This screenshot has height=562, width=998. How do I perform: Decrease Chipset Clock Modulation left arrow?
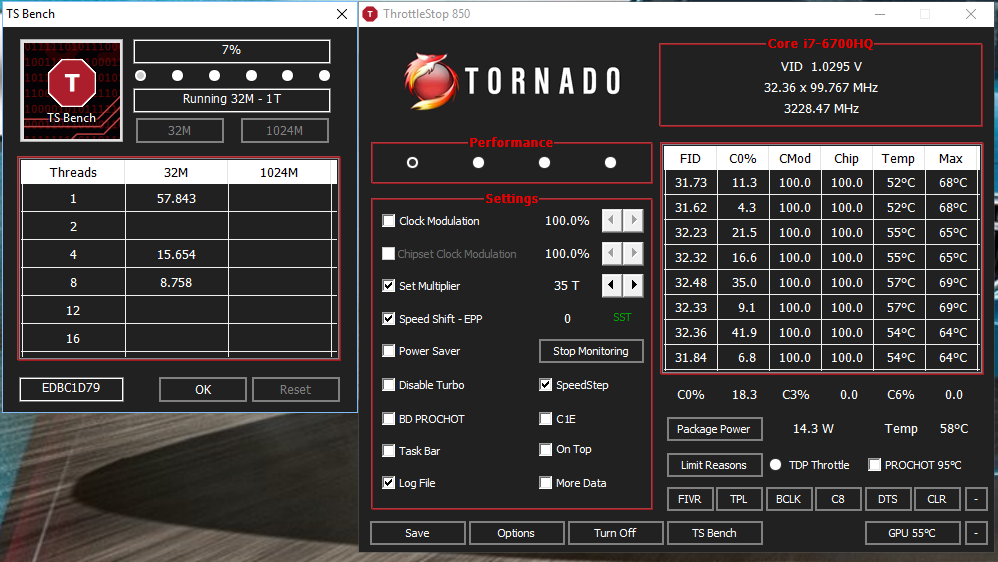pyautogui.click(x=612, y=253)
